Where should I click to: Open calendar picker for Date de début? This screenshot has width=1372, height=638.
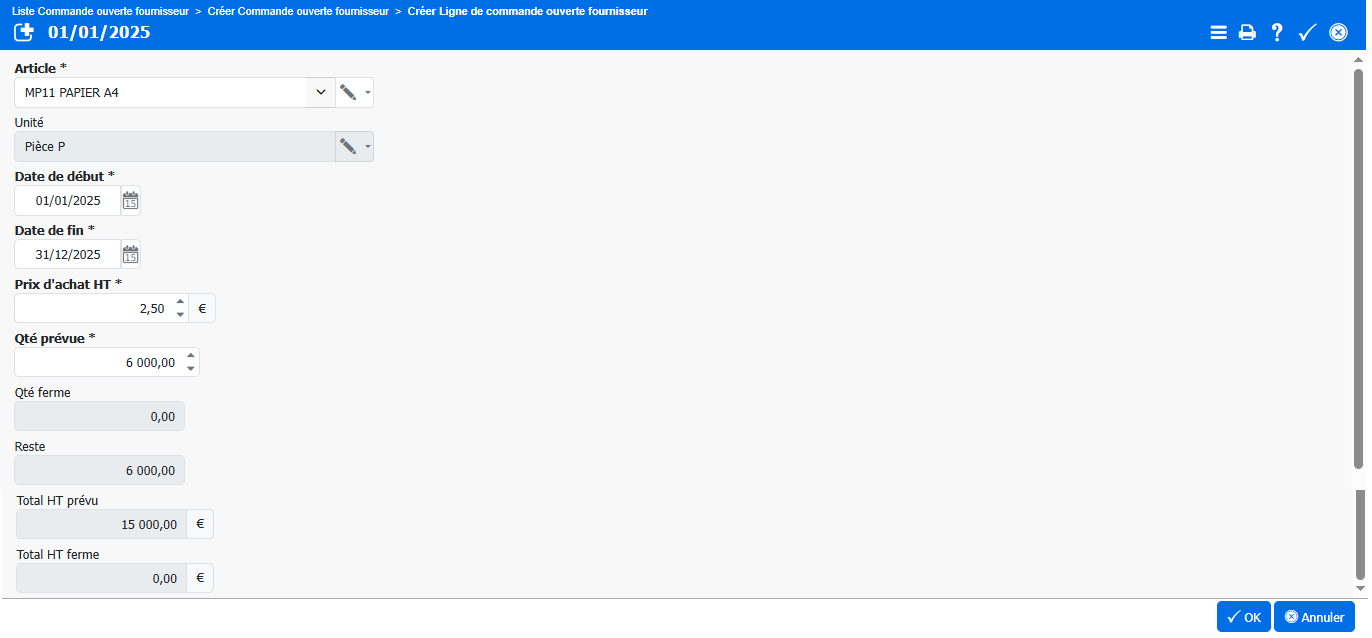click(x=130, y=200)
